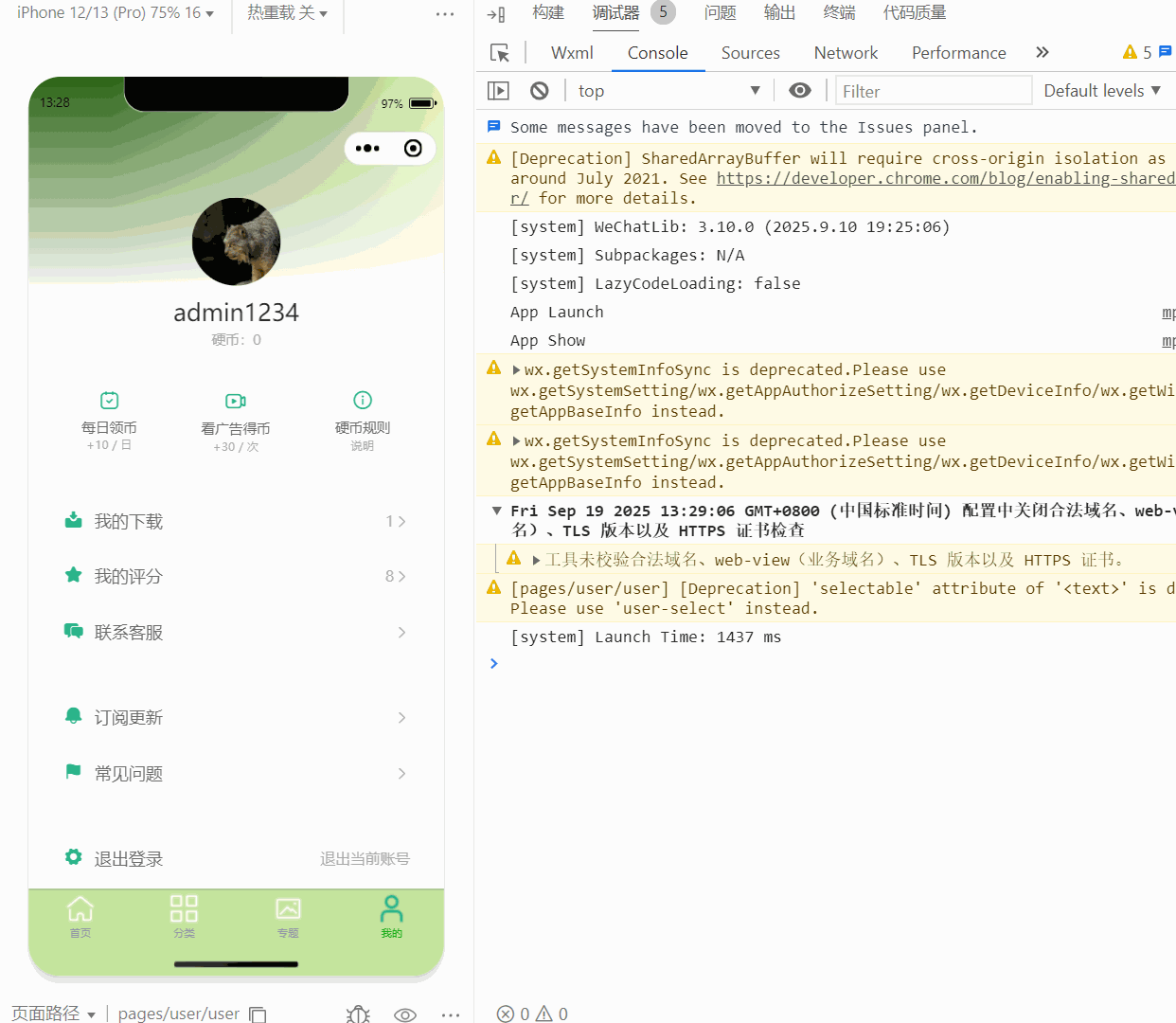Click the warning count triangle icon at bottom
The height and width of the screenshot is (1023, 1176).
(544, 1014)
